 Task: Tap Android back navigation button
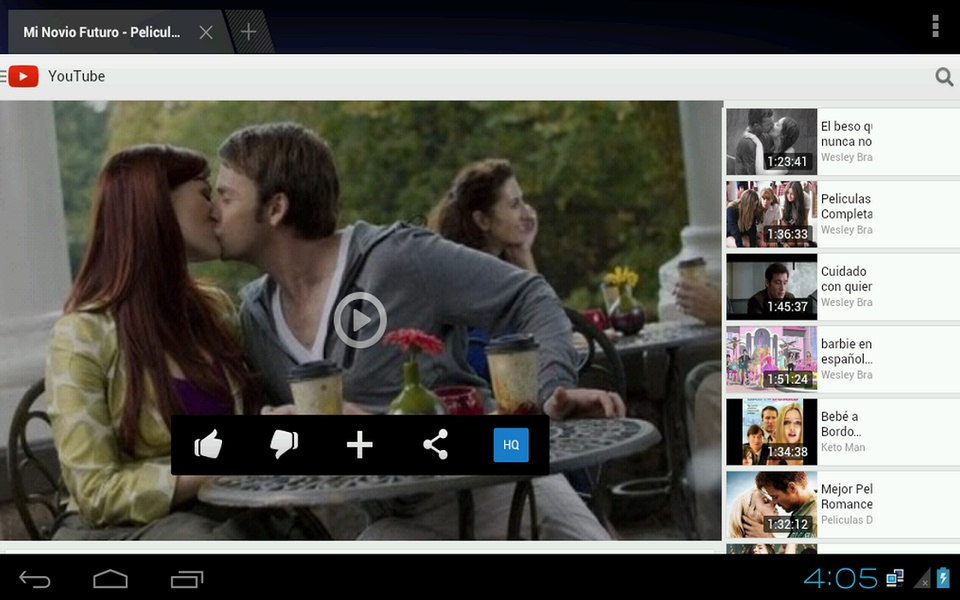coord(34,579)
